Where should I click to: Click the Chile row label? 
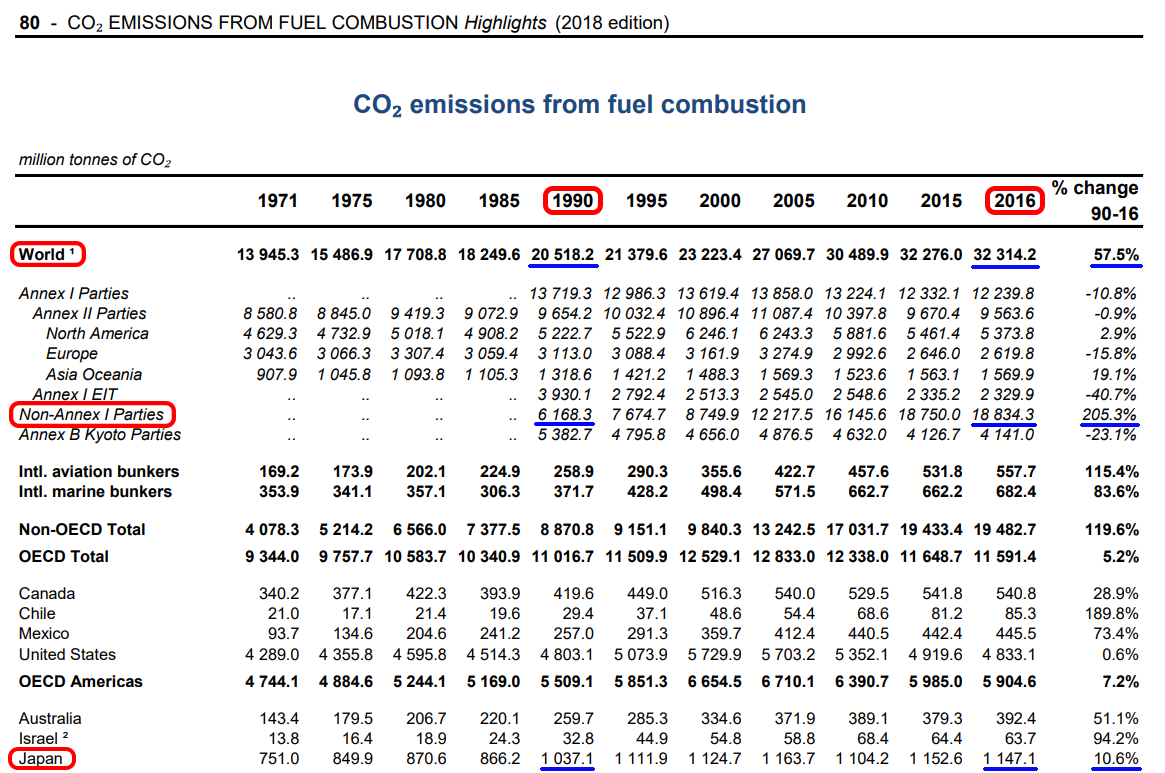pos(37,613)
